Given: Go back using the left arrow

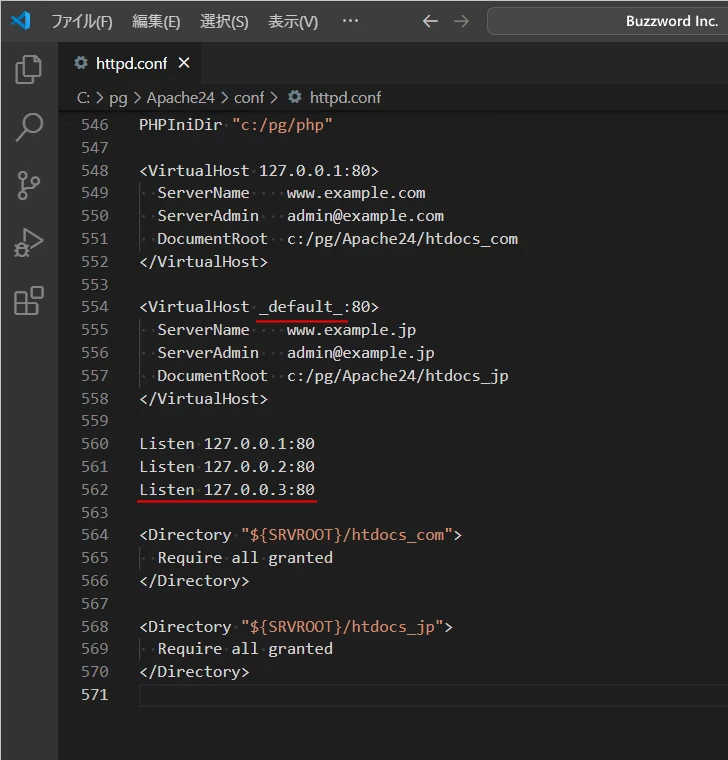Looking at the screenshot, I should point(430,21).
